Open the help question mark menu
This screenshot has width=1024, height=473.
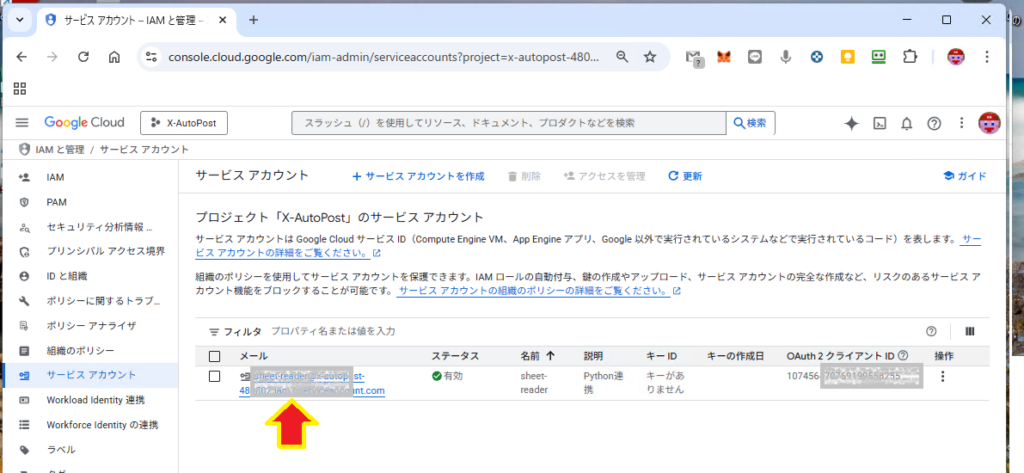(934, 123)
